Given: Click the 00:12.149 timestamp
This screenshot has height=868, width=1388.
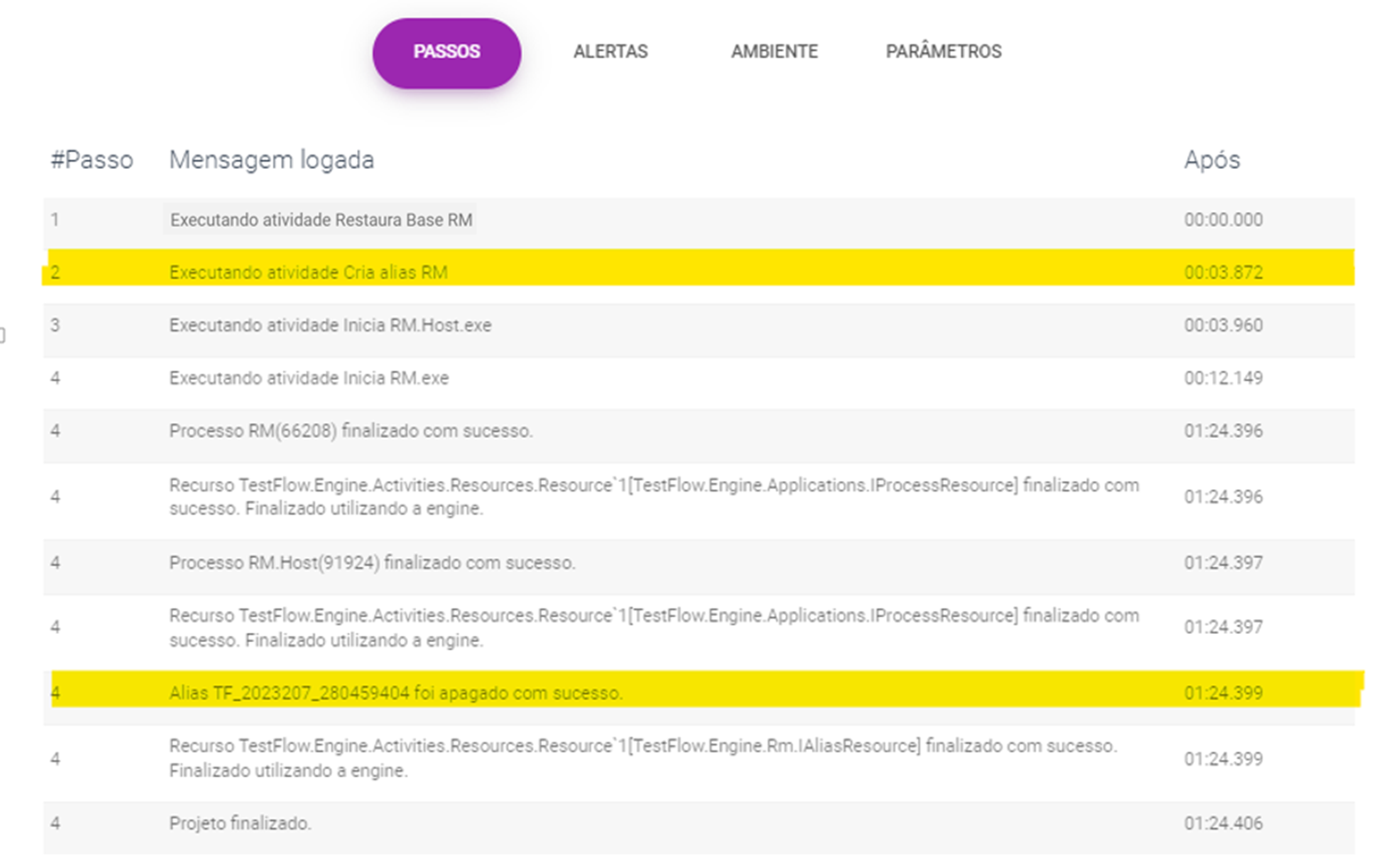Looking at the screenshot, I should [1223, 379].
